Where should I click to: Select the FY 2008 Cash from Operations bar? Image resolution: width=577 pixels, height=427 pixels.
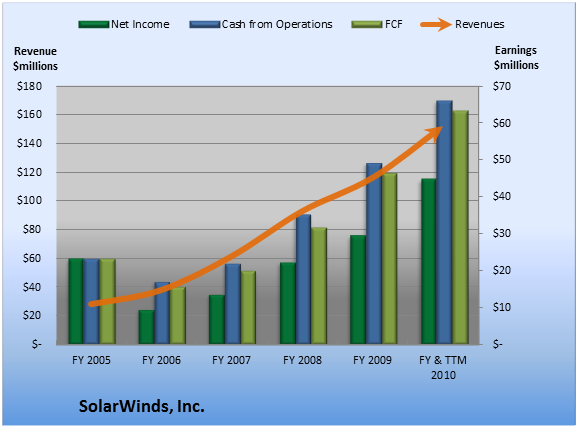[x=304, y=279]
